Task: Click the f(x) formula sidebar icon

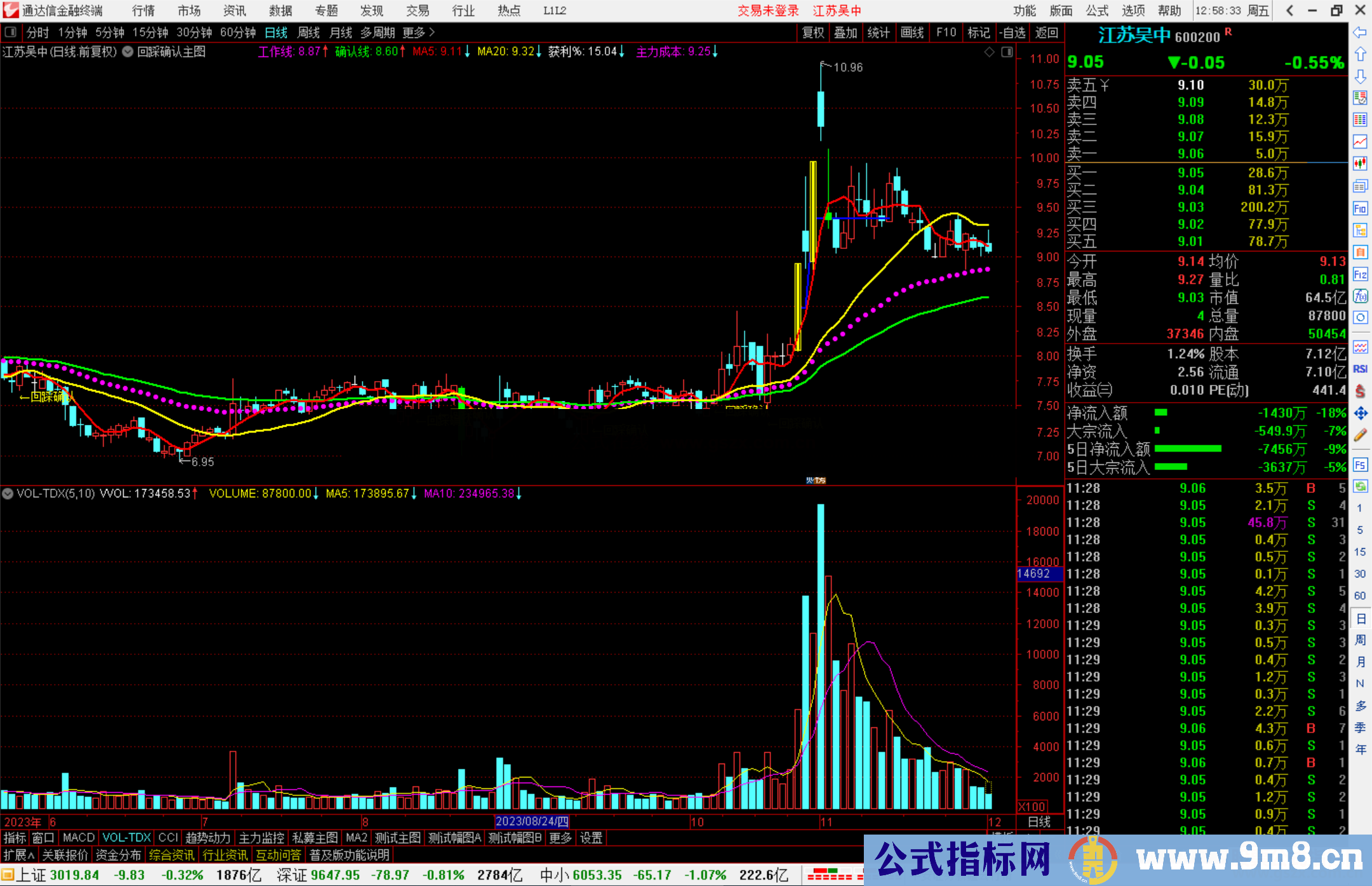Action: [x=1360, y=297]
